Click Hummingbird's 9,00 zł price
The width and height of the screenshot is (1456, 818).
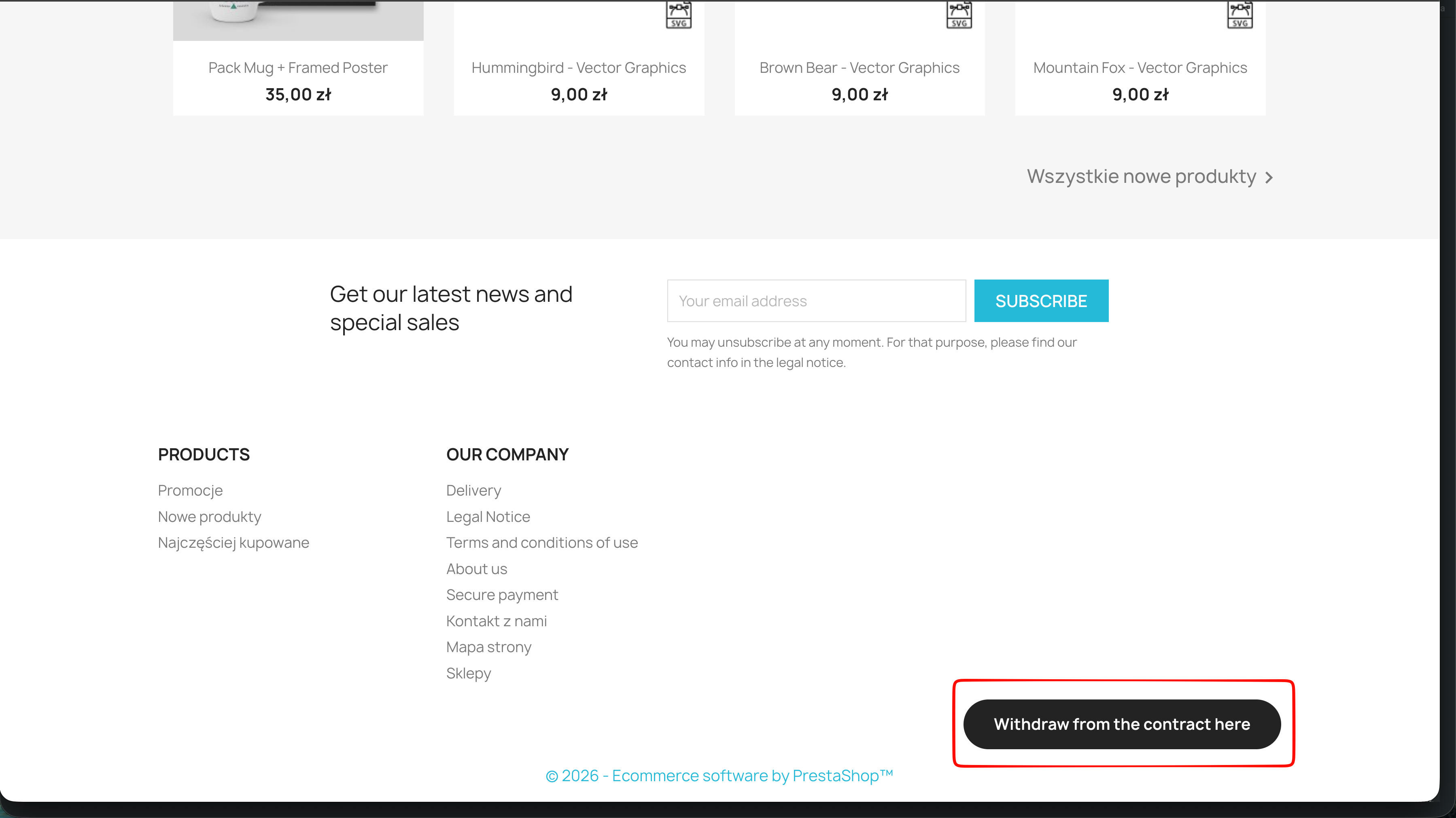(x=579, y=94)
